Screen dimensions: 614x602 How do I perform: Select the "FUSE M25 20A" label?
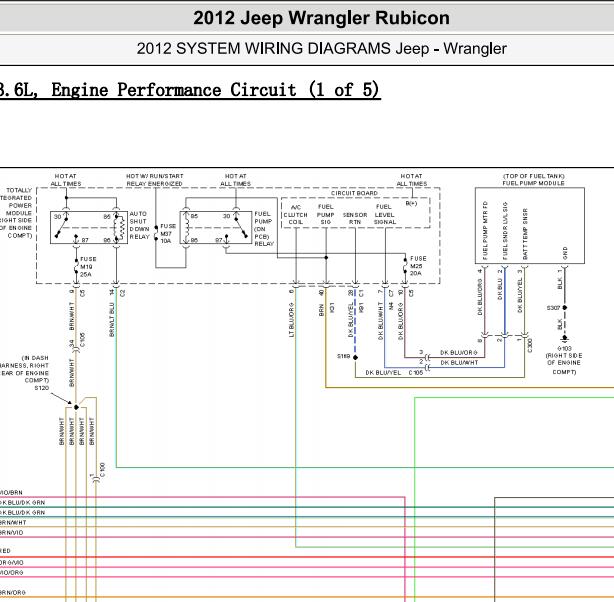[418, 266]
